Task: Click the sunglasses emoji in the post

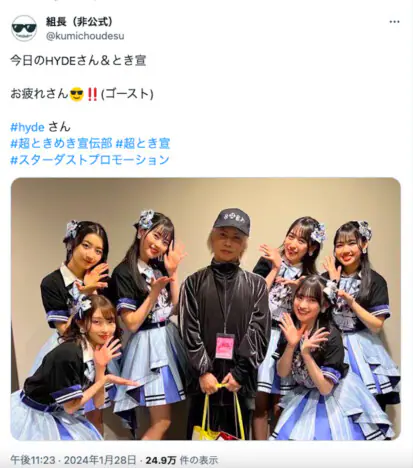Action: coord(77,94)
